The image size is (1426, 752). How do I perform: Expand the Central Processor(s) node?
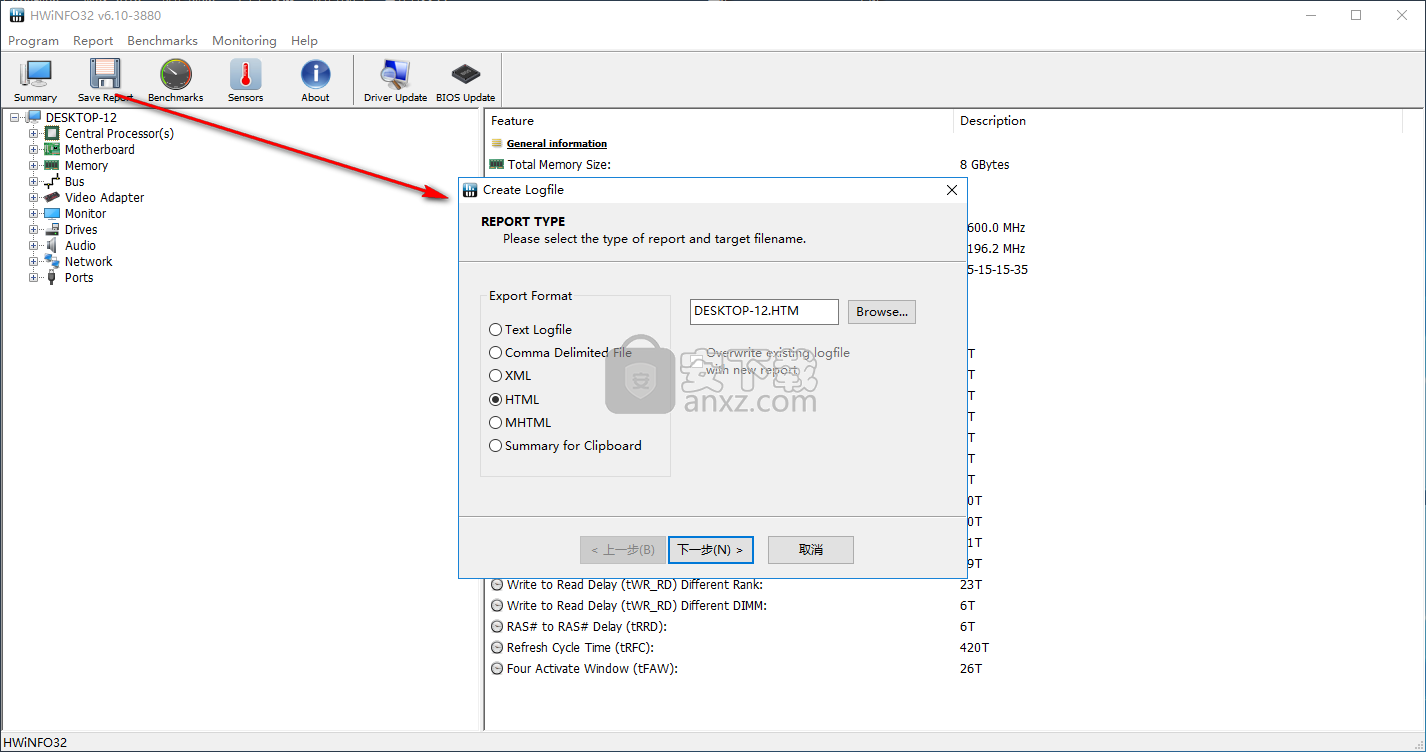(34, 133)
